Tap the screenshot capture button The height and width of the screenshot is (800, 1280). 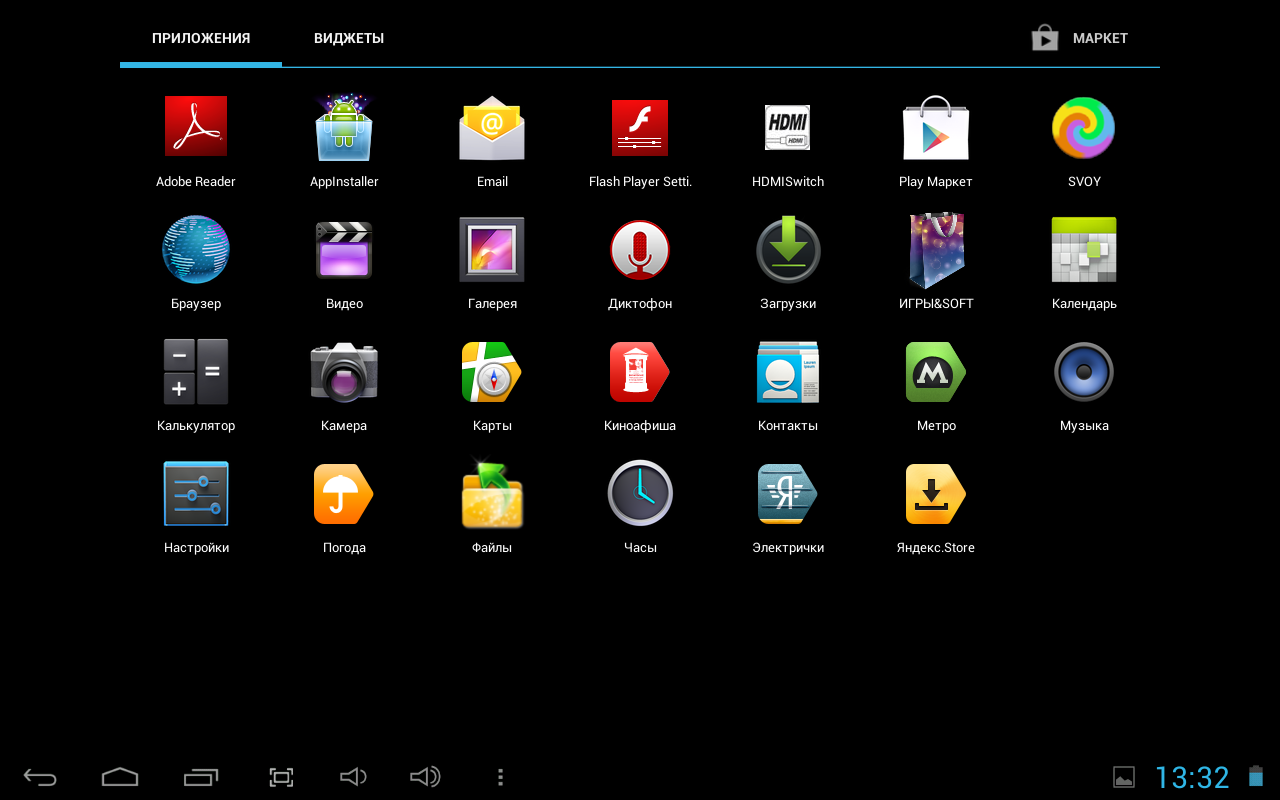(282, 777)
